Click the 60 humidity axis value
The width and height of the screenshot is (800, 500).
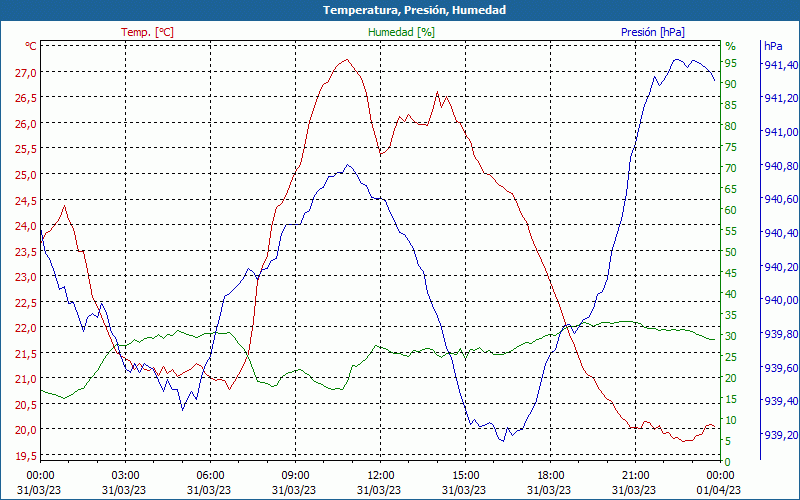(x=731, y=210)
